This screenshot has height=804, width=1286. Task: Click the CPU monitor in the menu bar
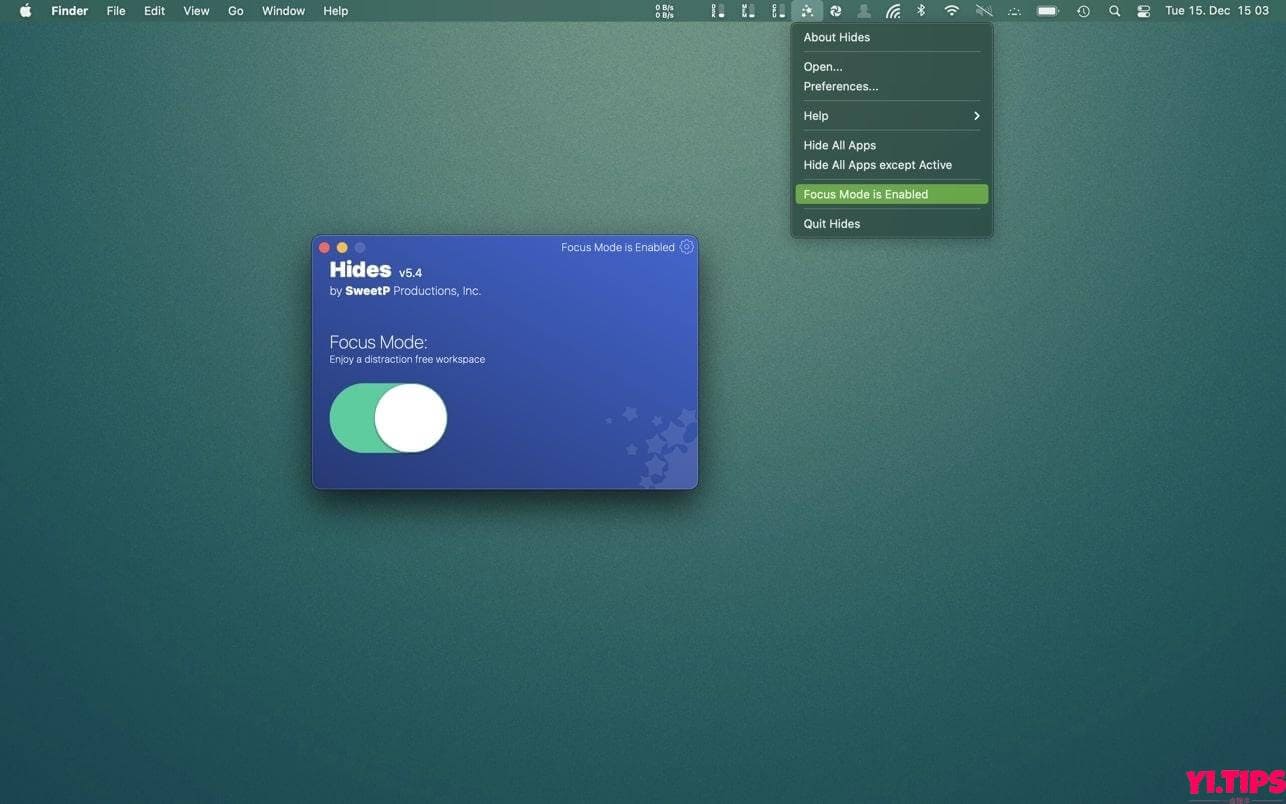pos(778,11)
